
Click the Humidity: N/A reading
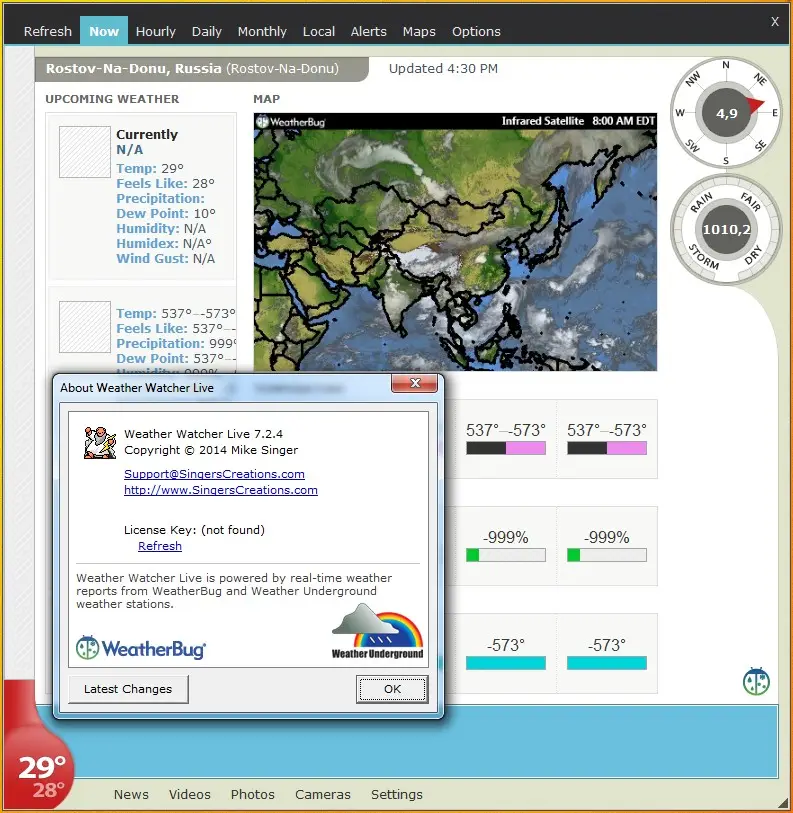point(161,229)
